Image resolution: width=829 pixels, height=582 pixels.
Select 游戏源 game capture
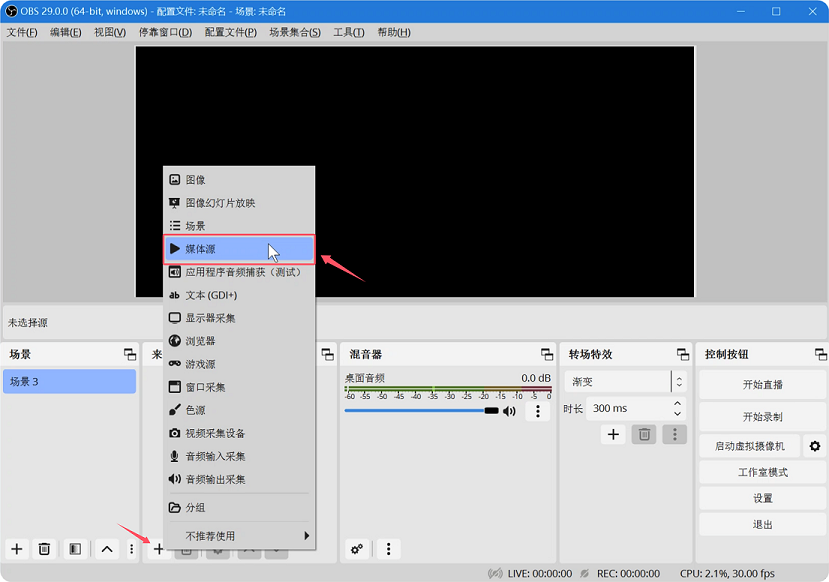[239, 364]
